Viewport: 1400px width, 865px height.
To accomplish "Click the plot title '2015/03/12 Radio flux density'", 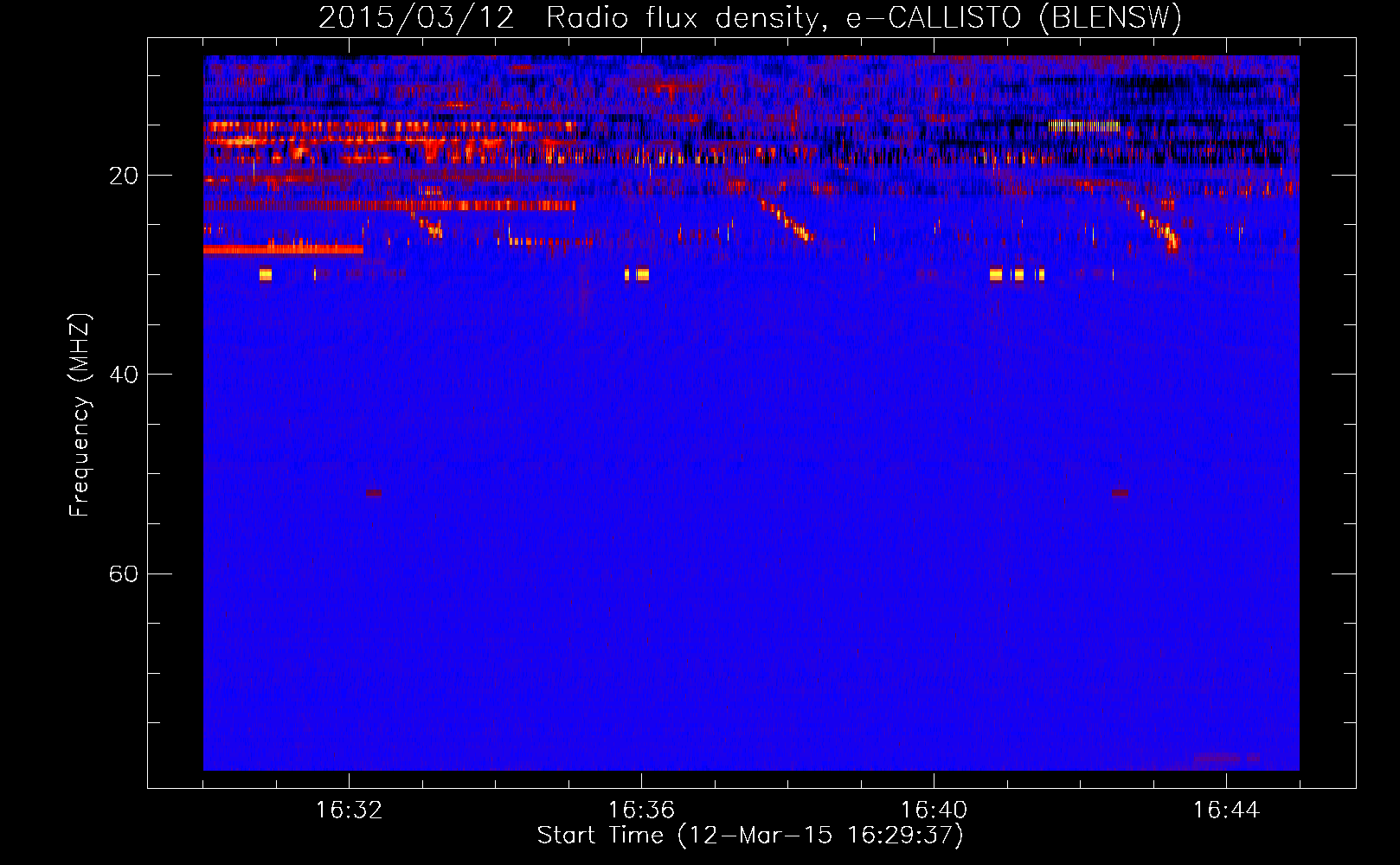I will tap(749, 17).
